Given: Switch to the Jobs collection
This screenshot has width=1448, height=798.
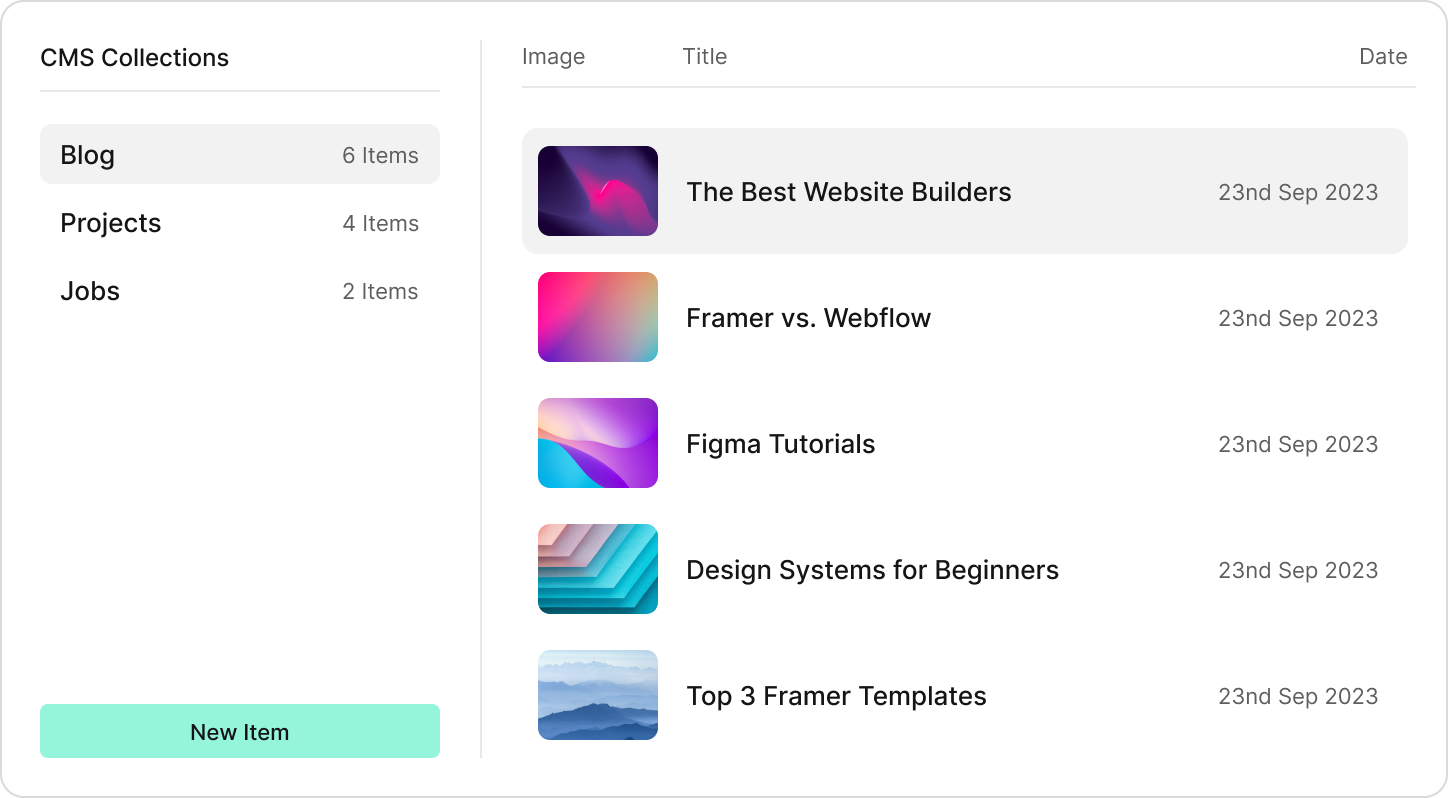Looking at the screenshot, I should 240,290.
